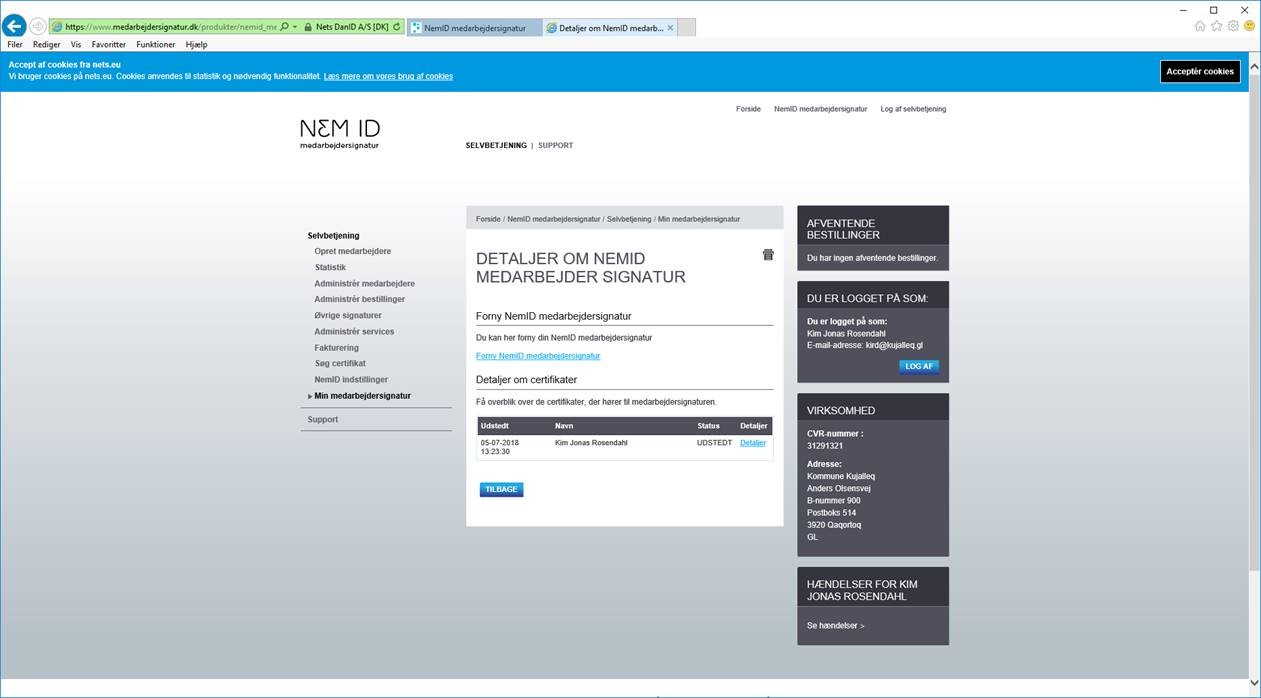Open Fakturering in the sidebar

tap(337, 348)
